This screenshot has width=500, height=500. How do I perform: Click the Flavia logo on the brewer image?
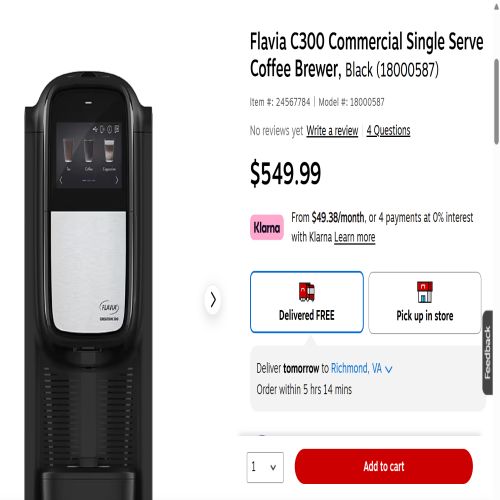coord(109,307)
